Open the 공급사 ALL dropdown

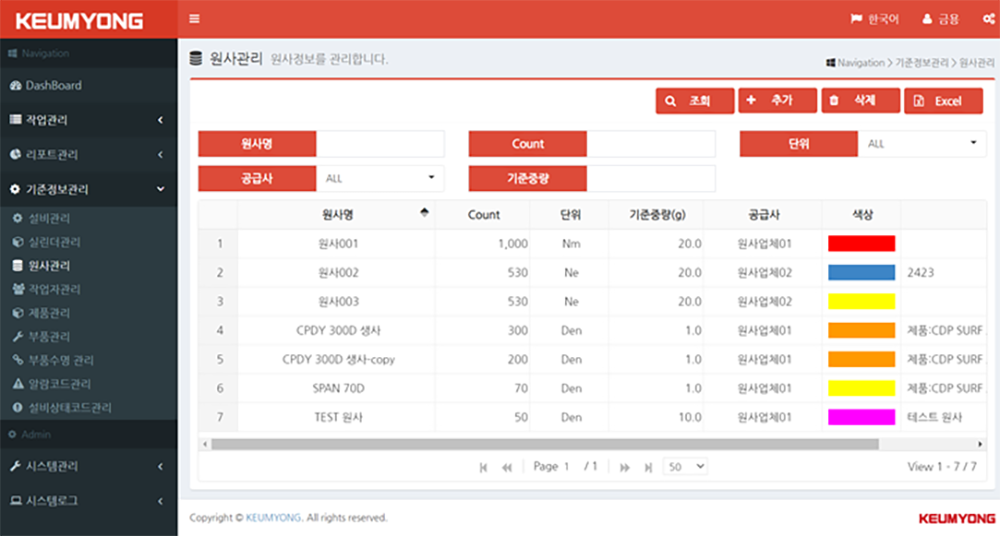(x=380, y=178)
